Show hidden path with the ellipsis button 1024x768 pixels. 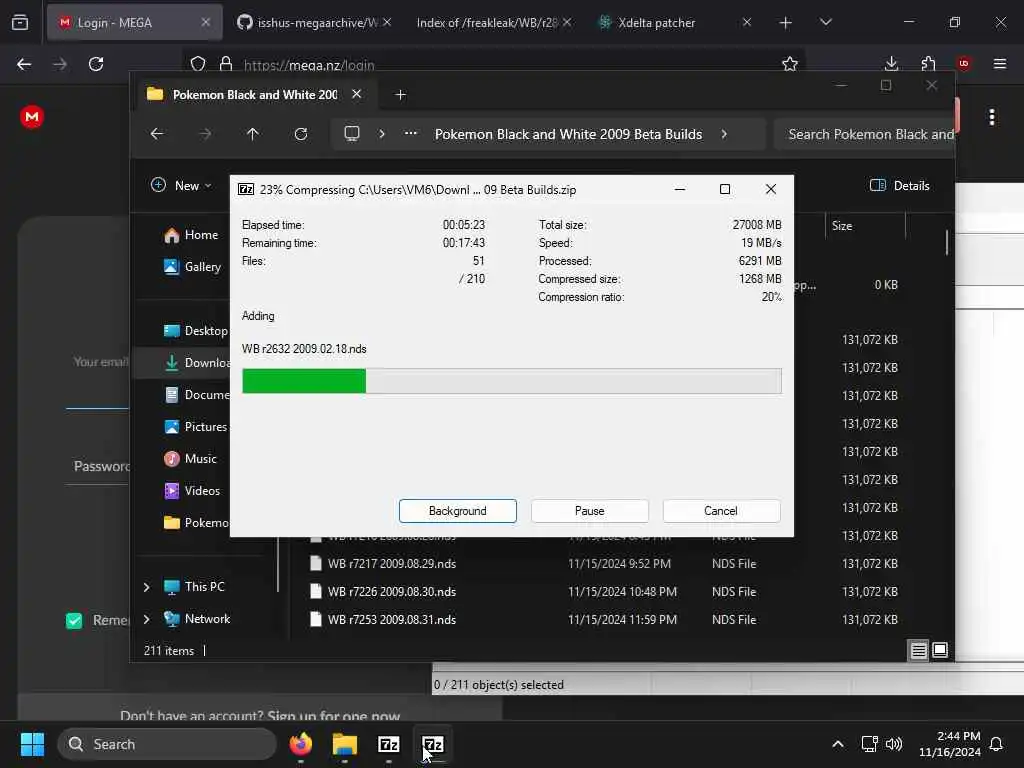tap(410, 133)
